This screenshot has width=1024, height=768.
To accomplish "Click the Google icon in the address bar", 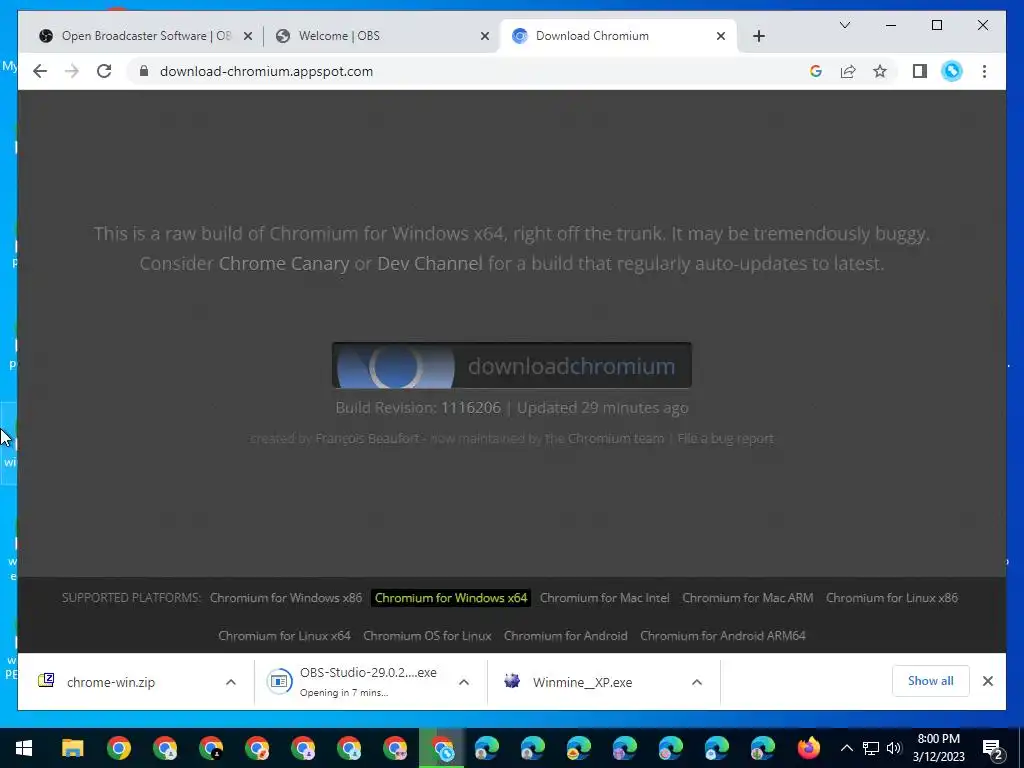I will (816, 71).
